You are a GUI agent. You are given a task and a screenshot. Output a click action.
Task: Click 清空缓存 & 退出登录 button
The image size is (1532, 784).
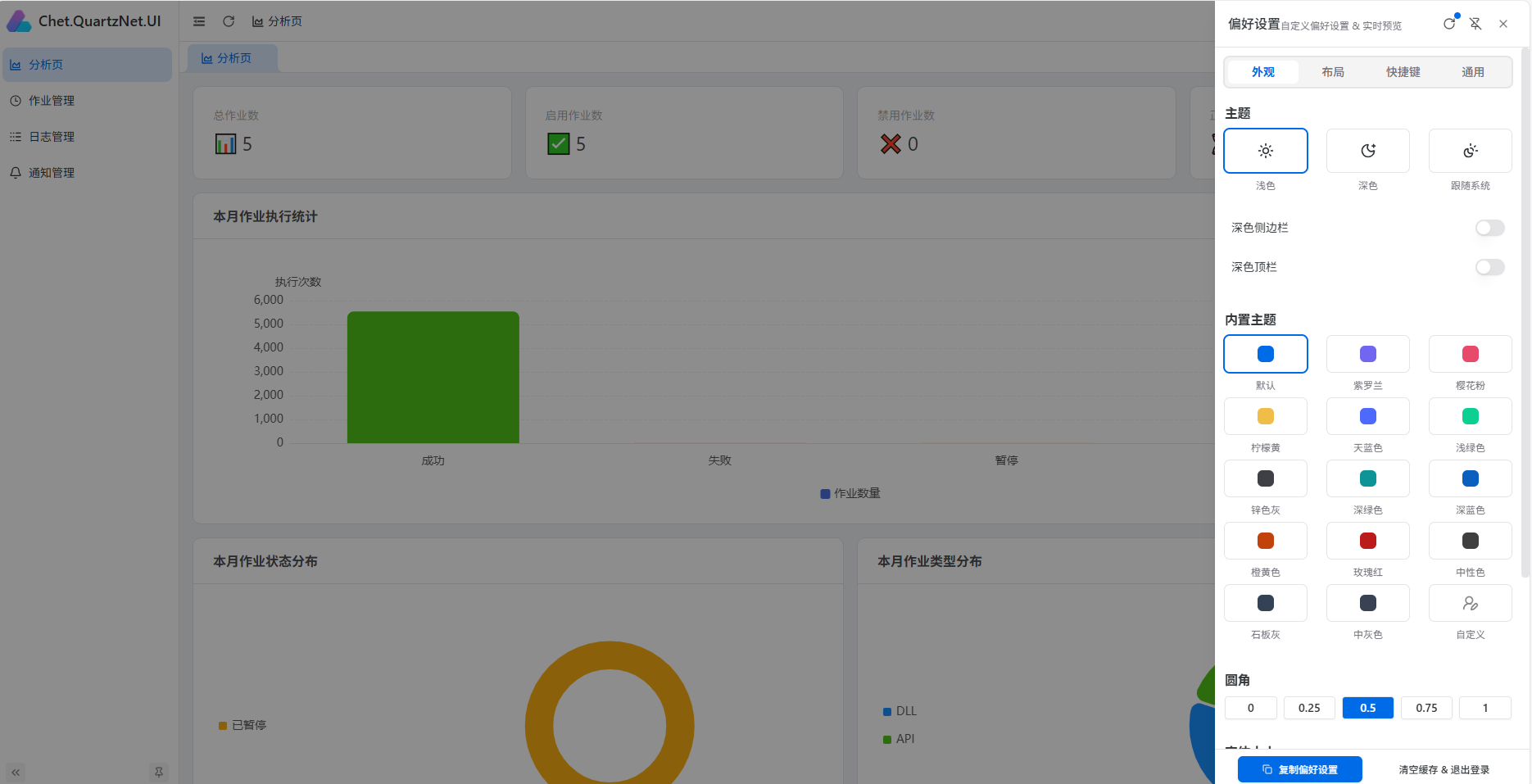(1444, 769)
